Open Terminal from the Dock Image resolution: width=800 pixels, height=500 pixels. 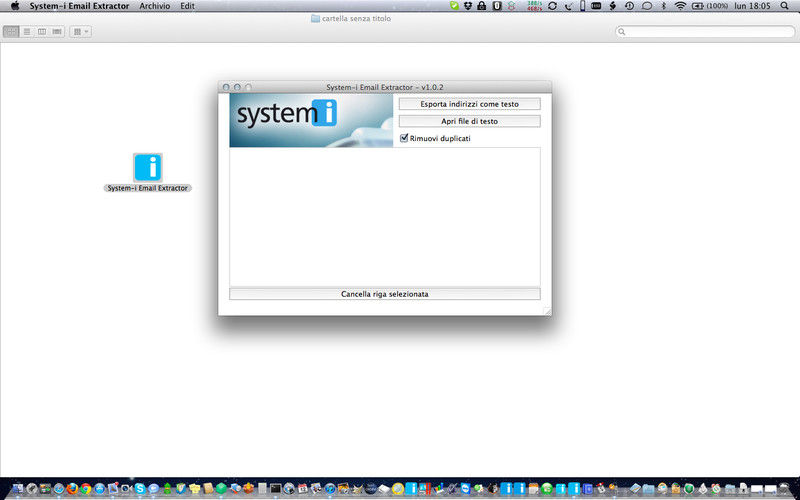pyautogui.click(x=276, y=488)
